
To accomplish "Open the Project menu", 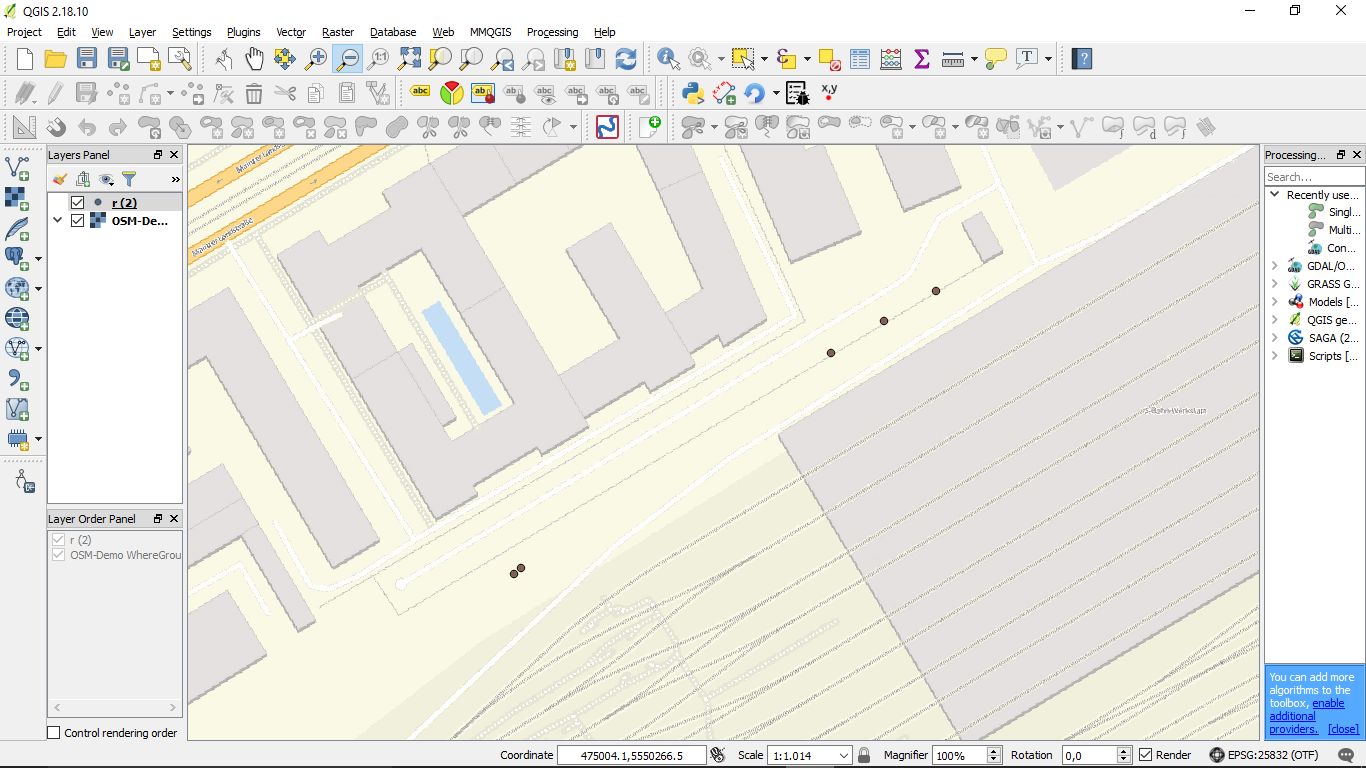I will coord(24,32).
